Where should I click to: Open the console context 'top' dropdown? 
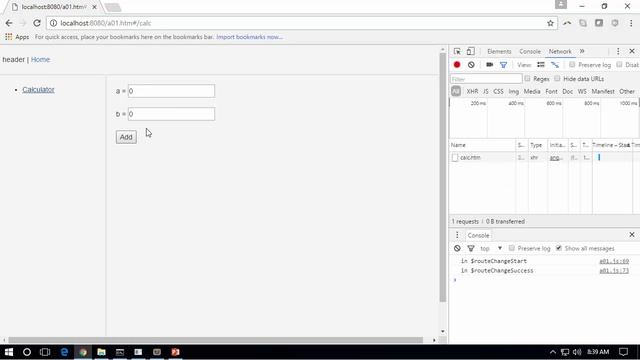491,248
